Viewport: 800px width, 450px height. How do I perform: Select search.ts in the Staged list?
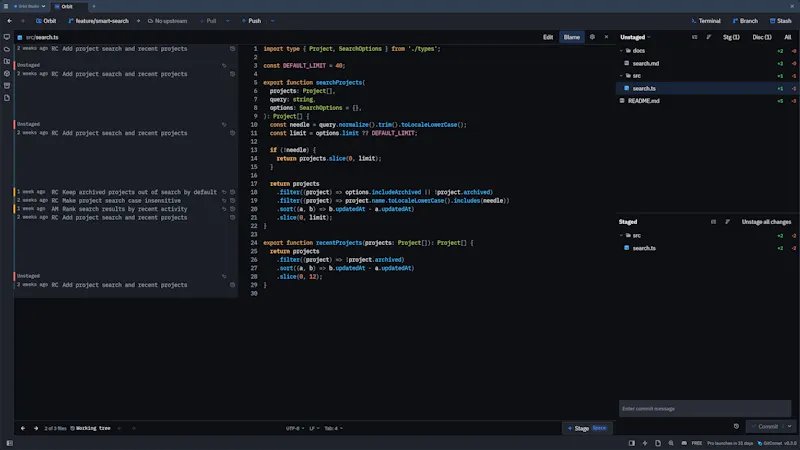pyautogui.click(x=707, y=248)
